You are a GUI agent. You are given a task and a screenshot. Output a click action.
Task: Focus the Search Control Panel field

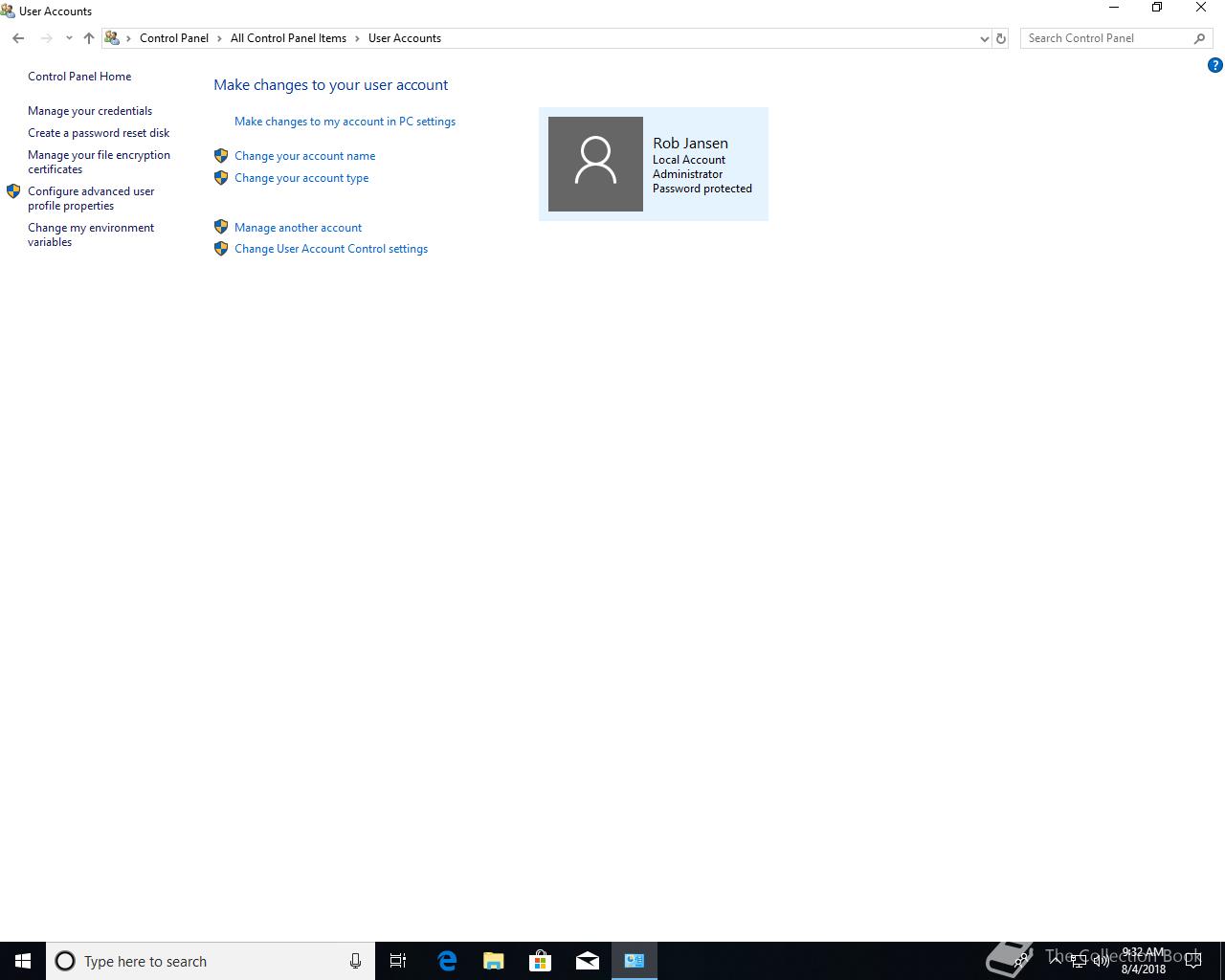[x=1107, y=38]
